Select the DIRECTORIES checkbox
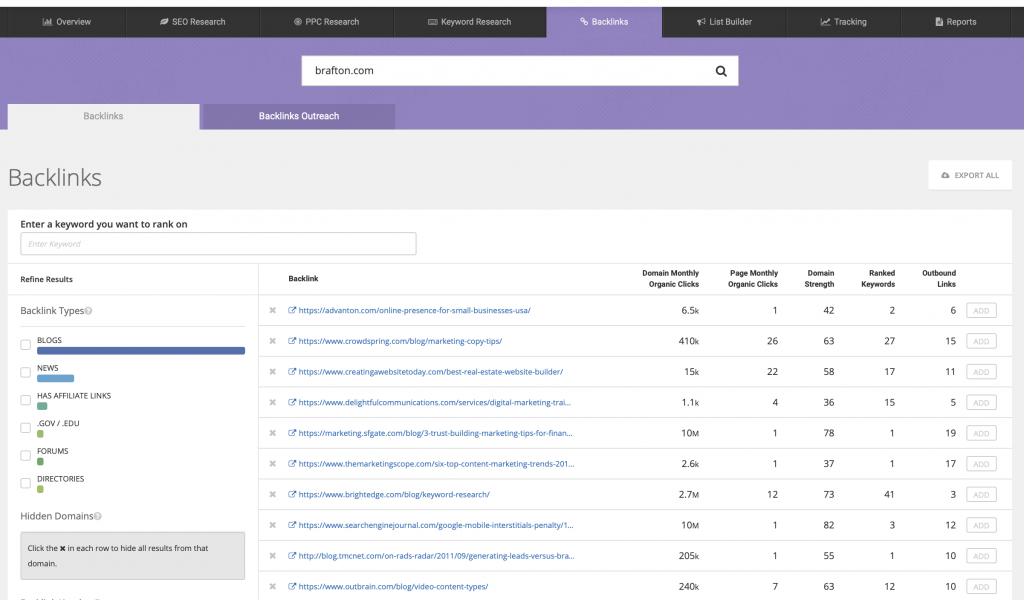The image size is (1024, 600). (x=26, y=483)
